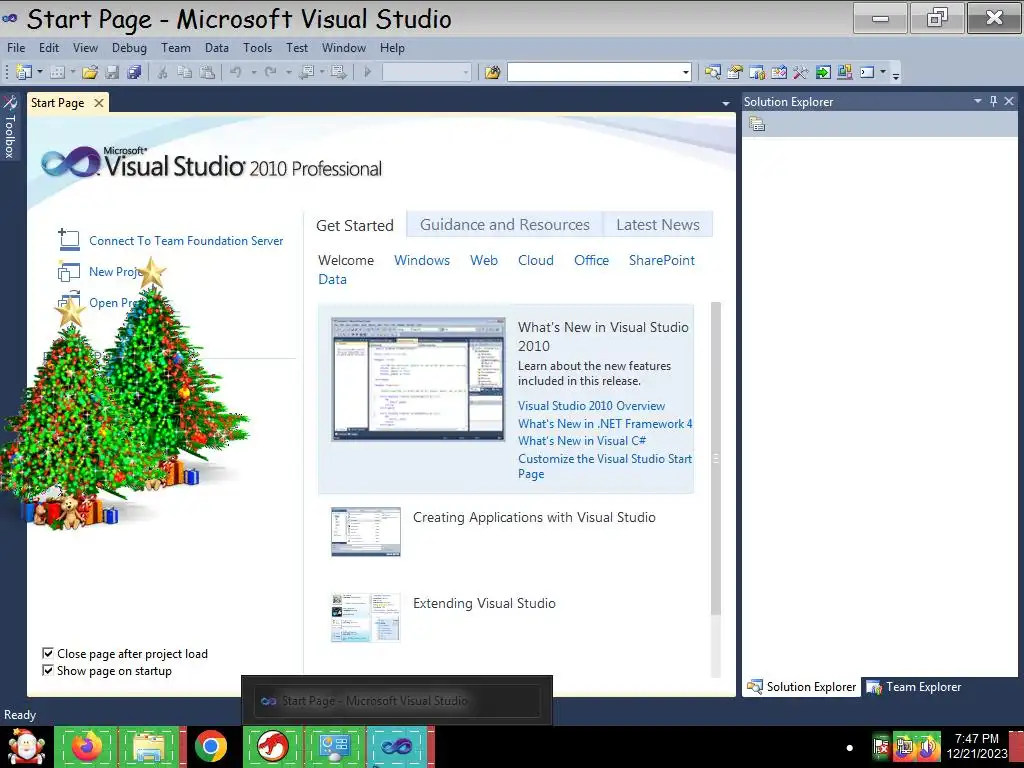Click the Add New Item toolbar icon
Viewport: 1024px width, 768px height.
[x=57, y=72]
